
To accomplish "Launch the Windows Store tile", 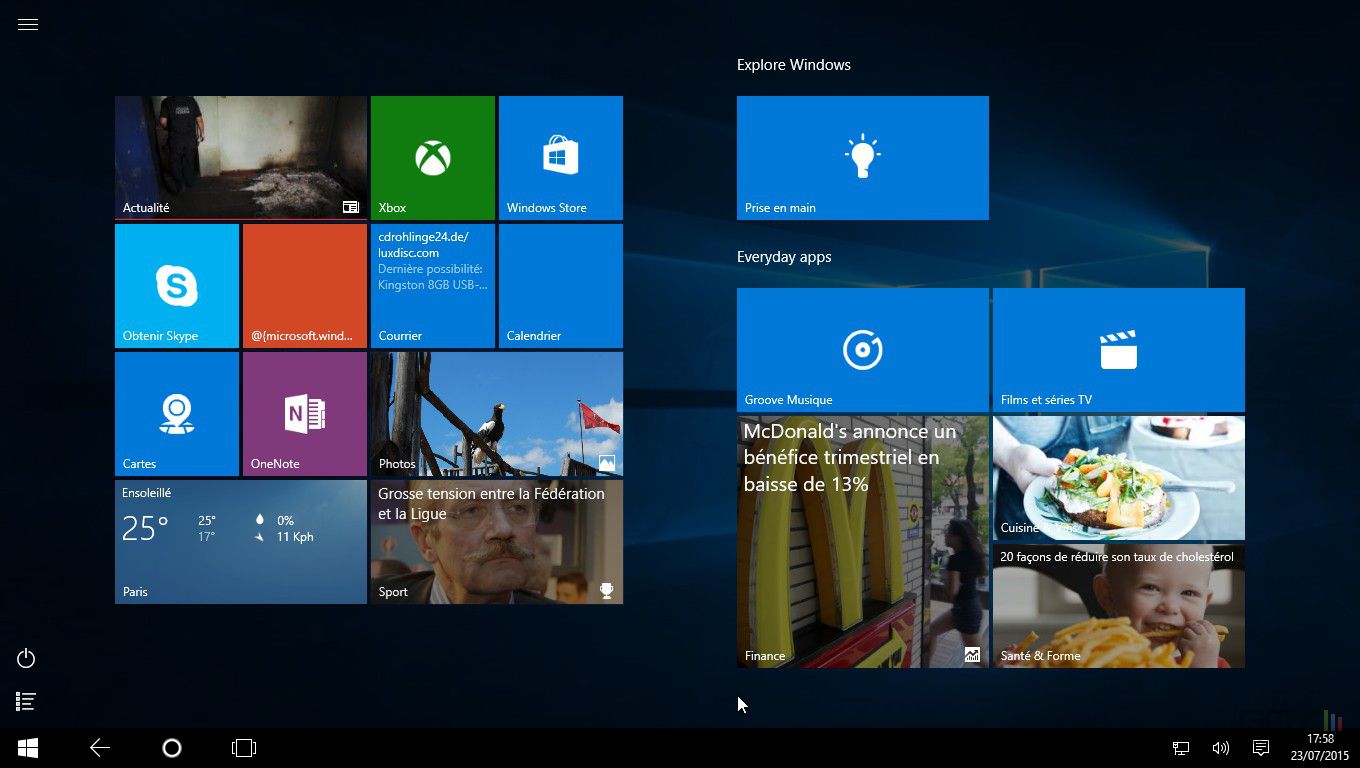I will 561,158.
